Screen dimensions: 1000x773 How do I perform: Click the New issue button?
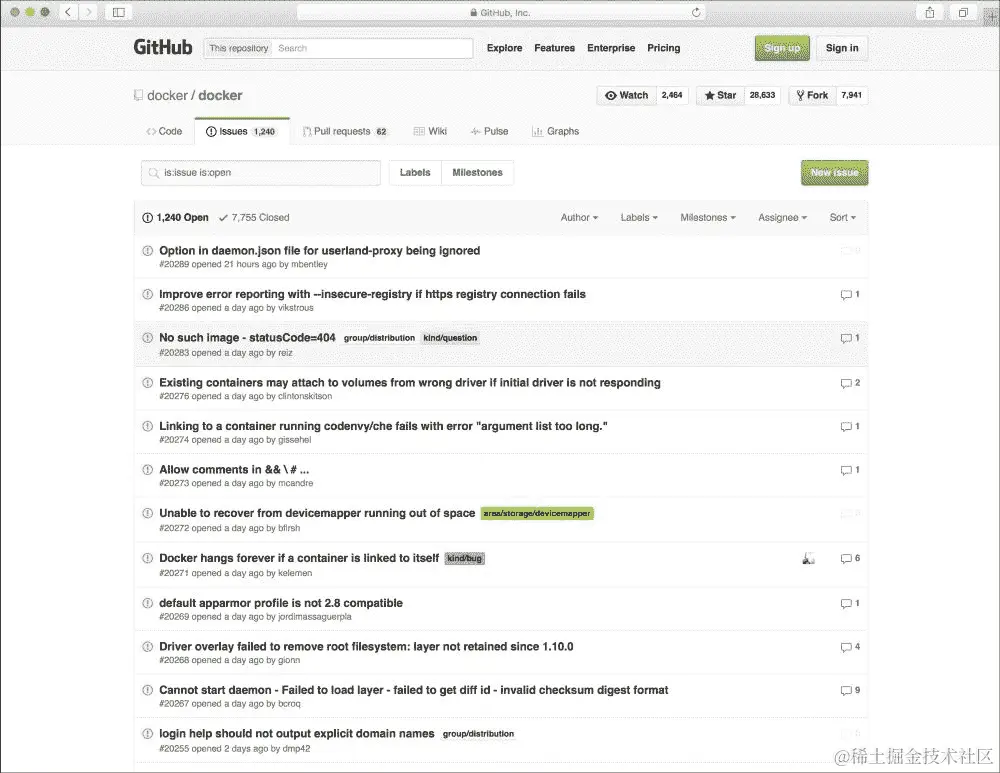pyautogui.click(x=834, y=172)
